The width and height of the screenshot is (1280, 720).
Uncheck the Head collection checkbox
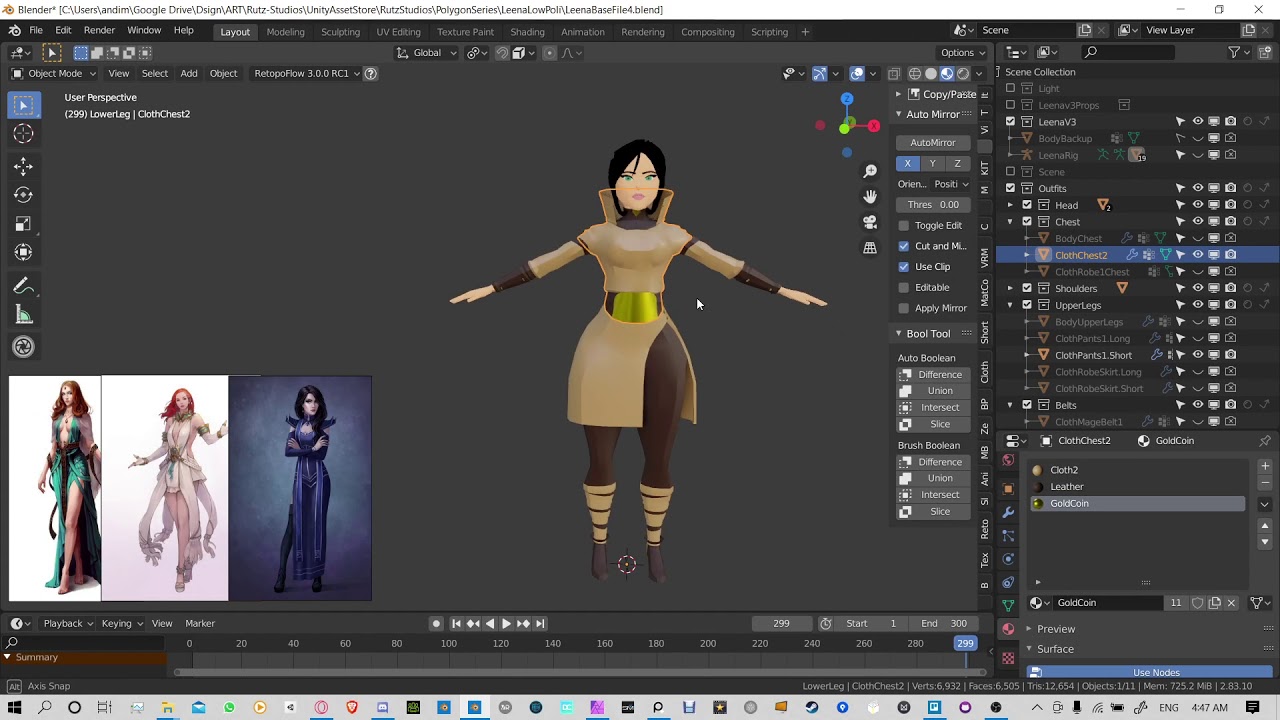pyautogui.click(x=1027, y=205)
